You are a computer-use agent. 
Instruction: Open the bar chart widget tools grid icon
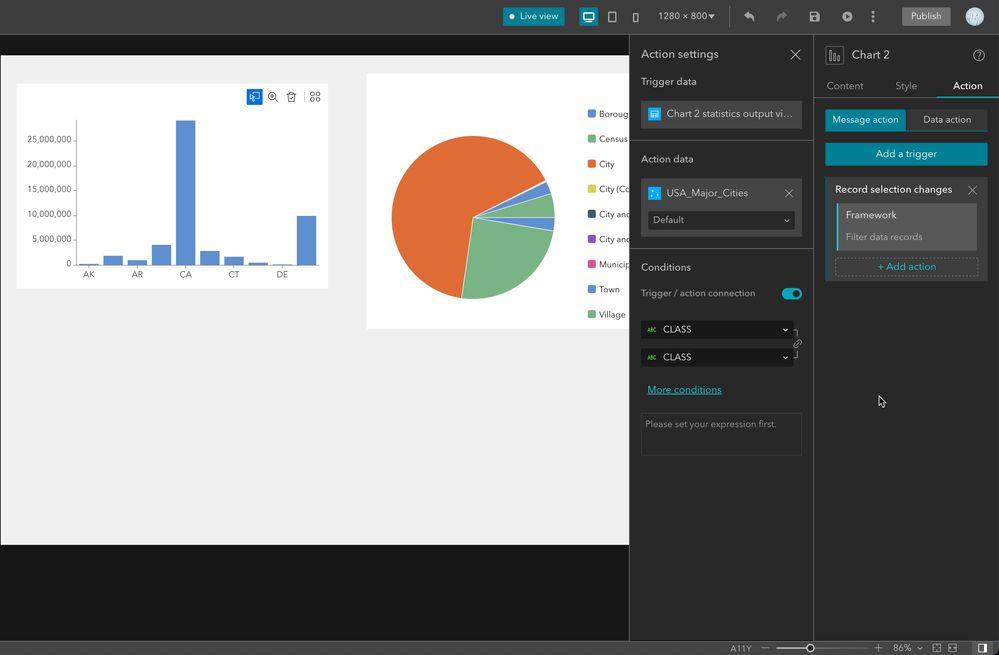[315, 97]
